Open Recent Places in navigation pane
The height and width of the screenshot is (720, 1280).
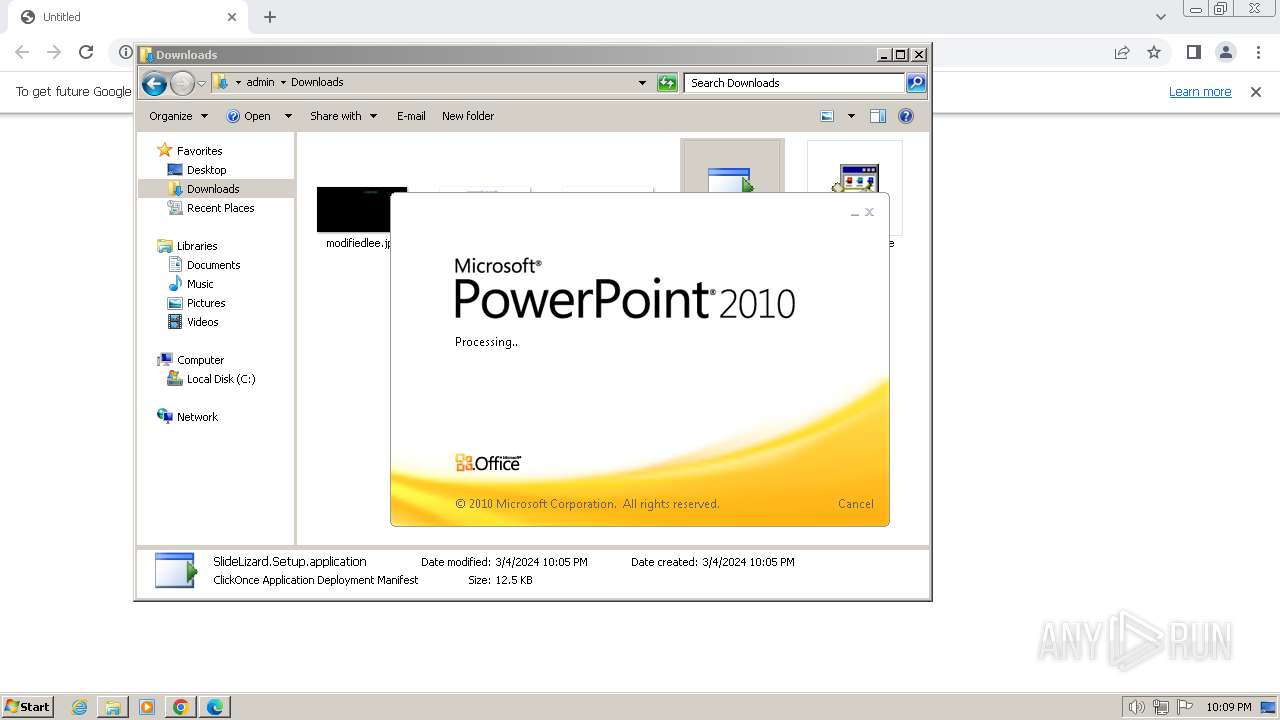[220, 208]
